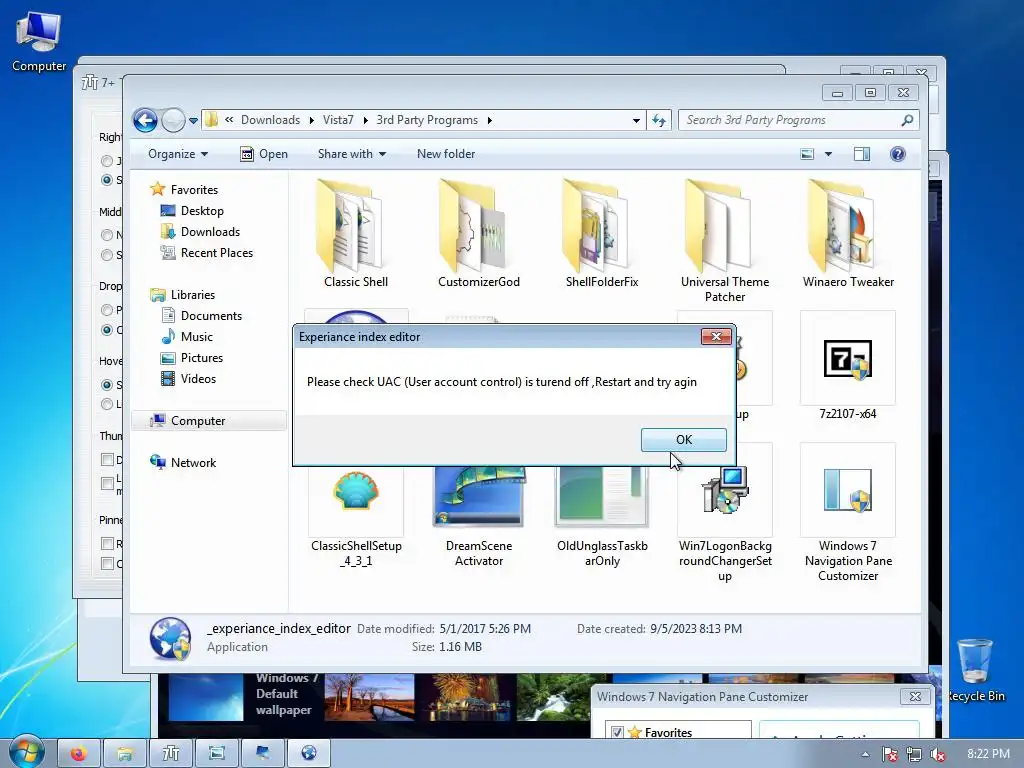Click Open in the Explorer toolbar
The height and width of the screenshot is (768, 1024).
click(x=264, y=154)
